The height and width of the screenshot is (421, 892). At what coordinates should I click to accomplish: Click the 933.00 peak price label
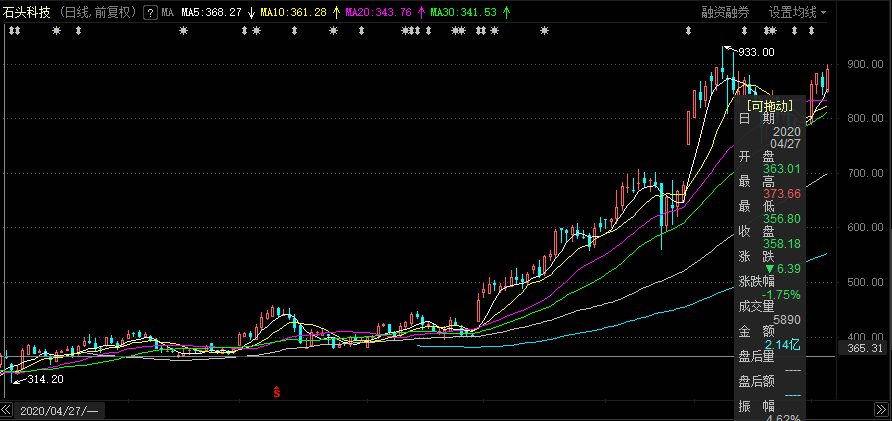pos(756,52)
